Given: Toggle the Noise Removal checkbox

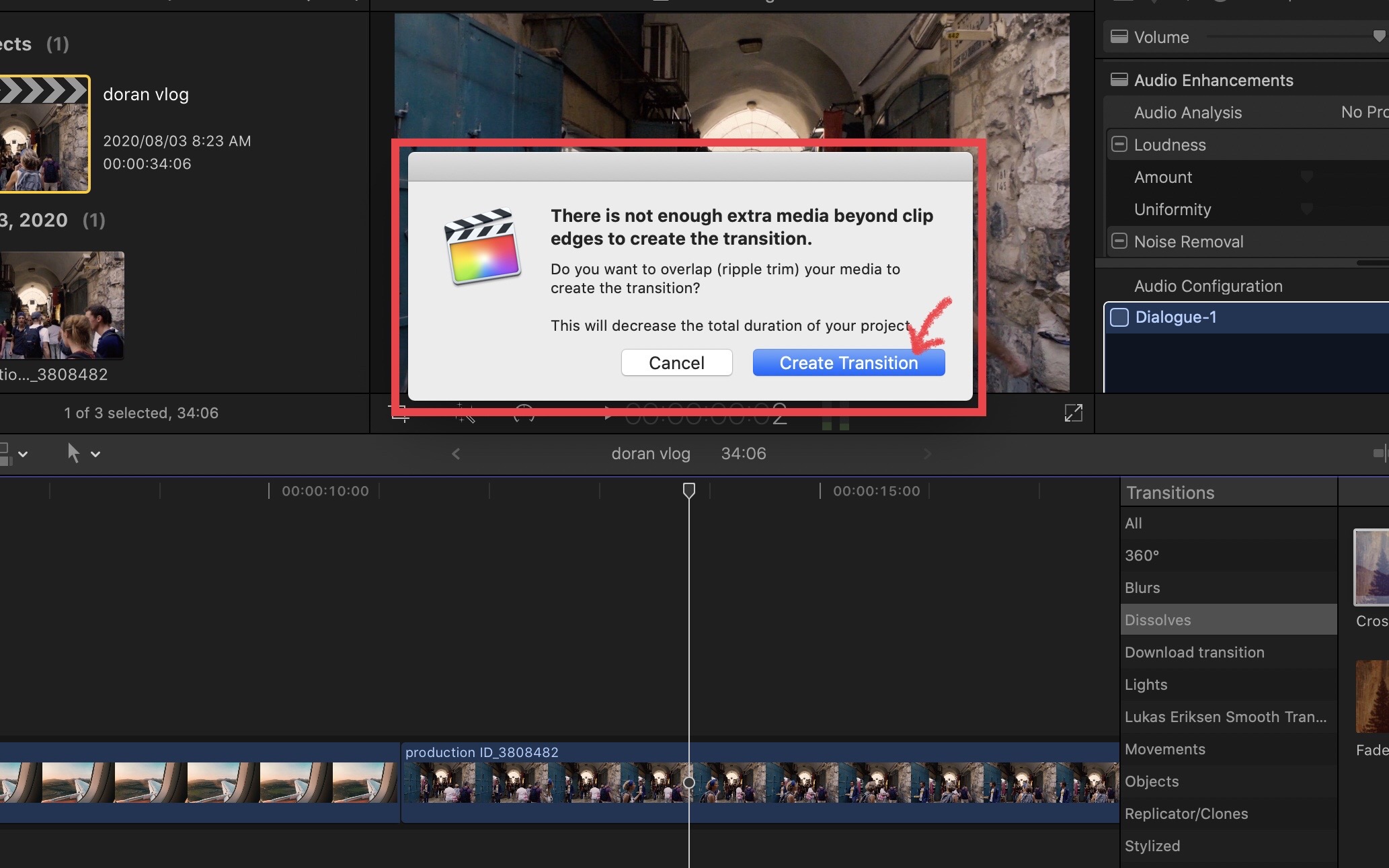Looking at the screenshot, I should click(1119, 241).
